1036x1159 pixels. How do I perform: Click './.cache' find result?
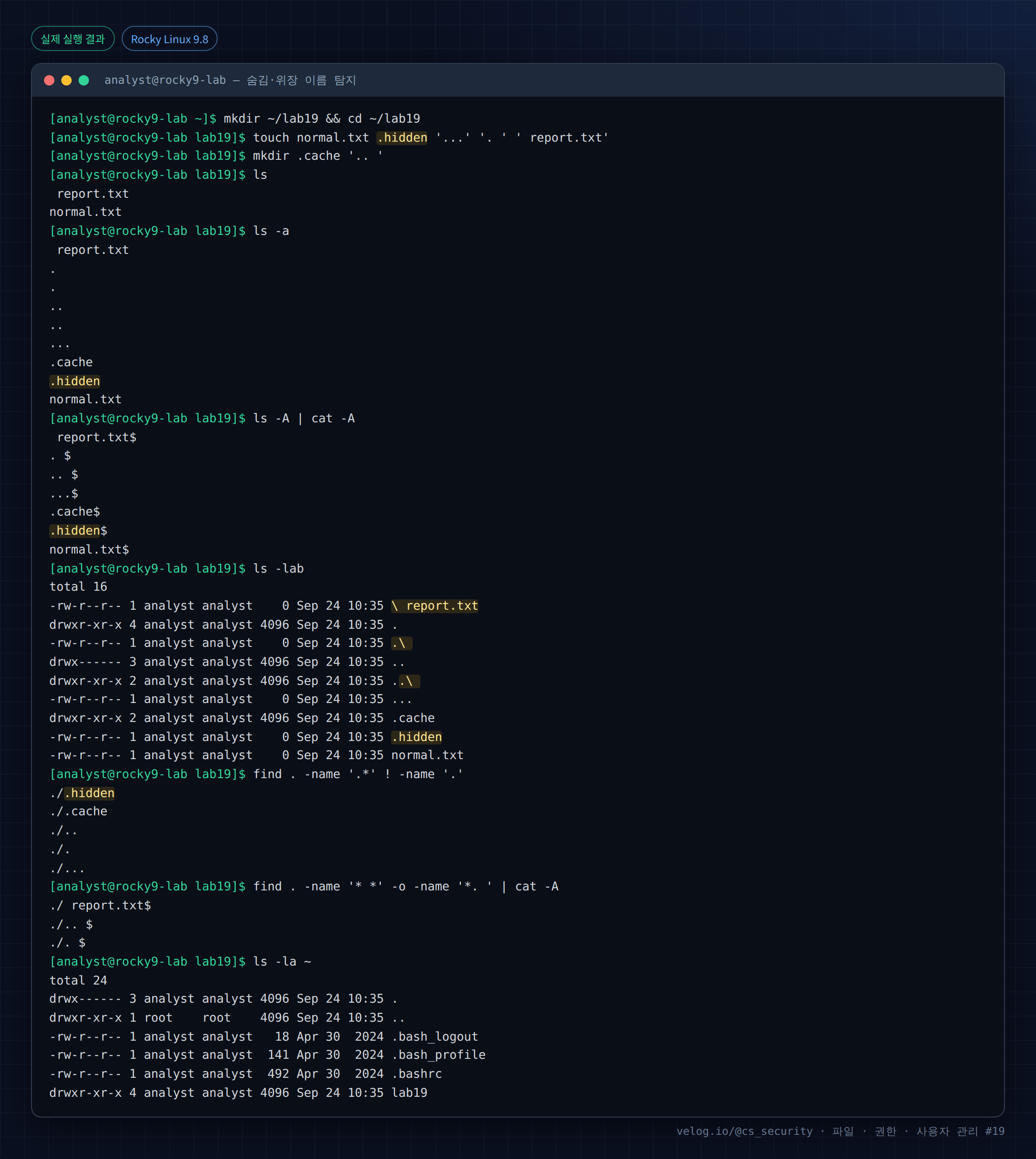point(79,811)
